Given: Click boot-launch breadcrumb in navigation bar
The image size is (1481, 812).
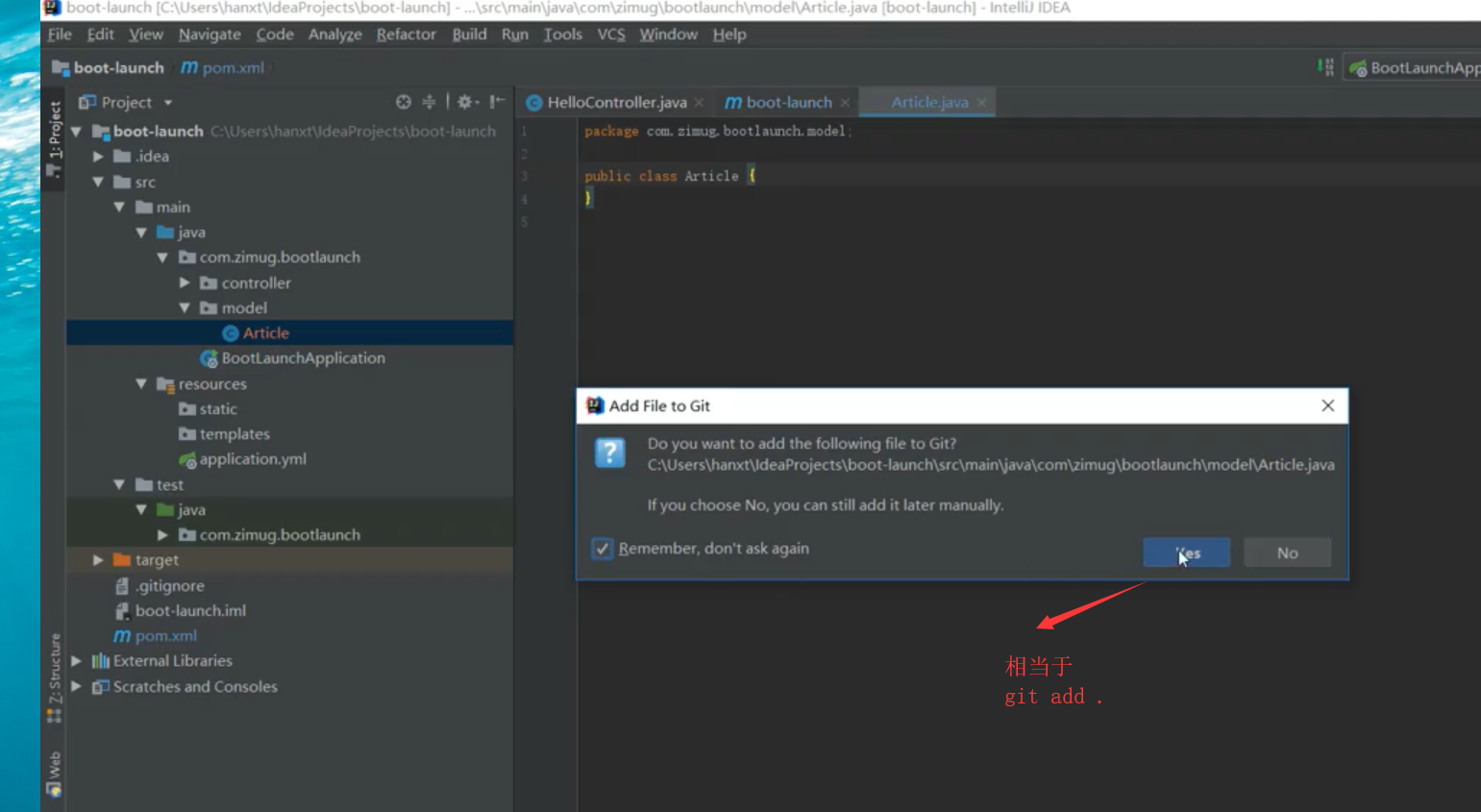Looking at the screenshot, I should tap(108, 67).
